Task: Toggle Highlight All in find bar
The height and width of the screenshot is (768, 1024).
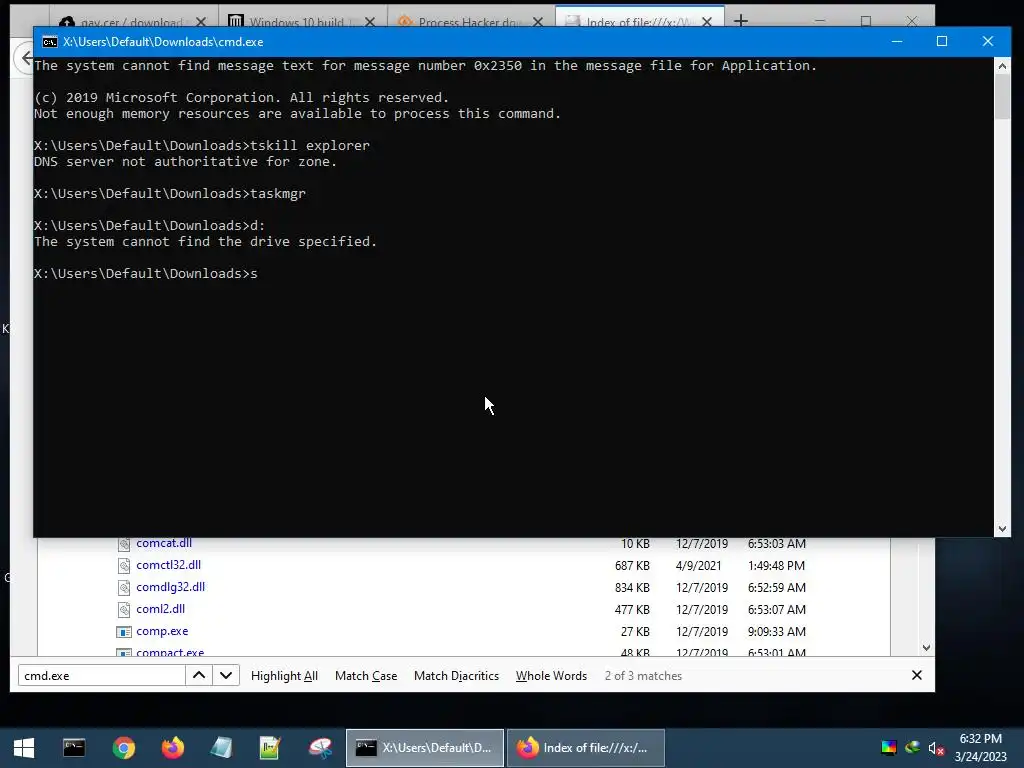Action: [284, 676]
